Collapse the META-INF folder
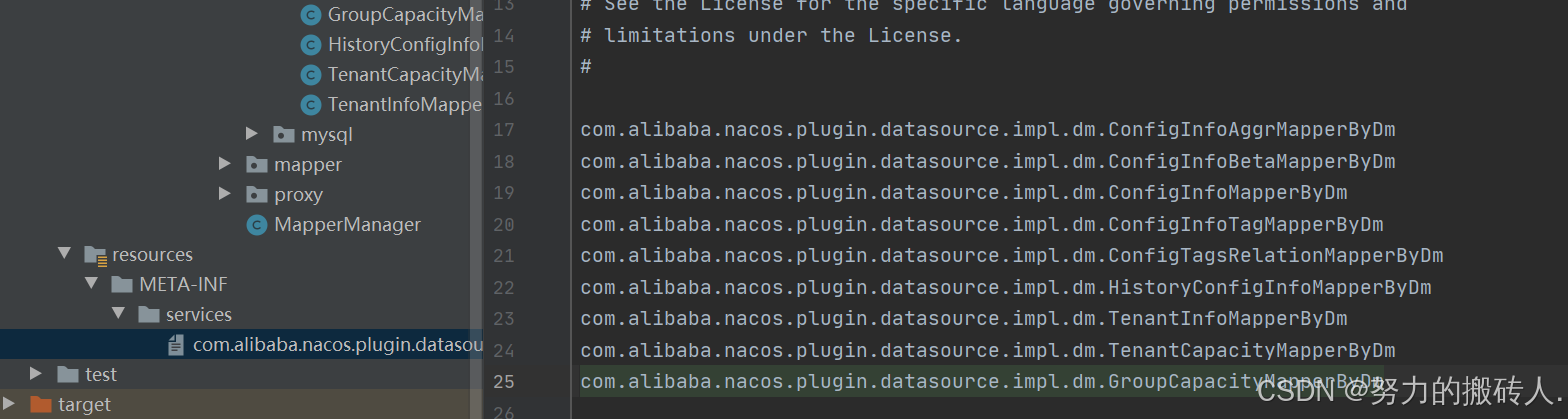Image resolution: width=1568 pixels, height=419 pixels. [x=92, y=284]
